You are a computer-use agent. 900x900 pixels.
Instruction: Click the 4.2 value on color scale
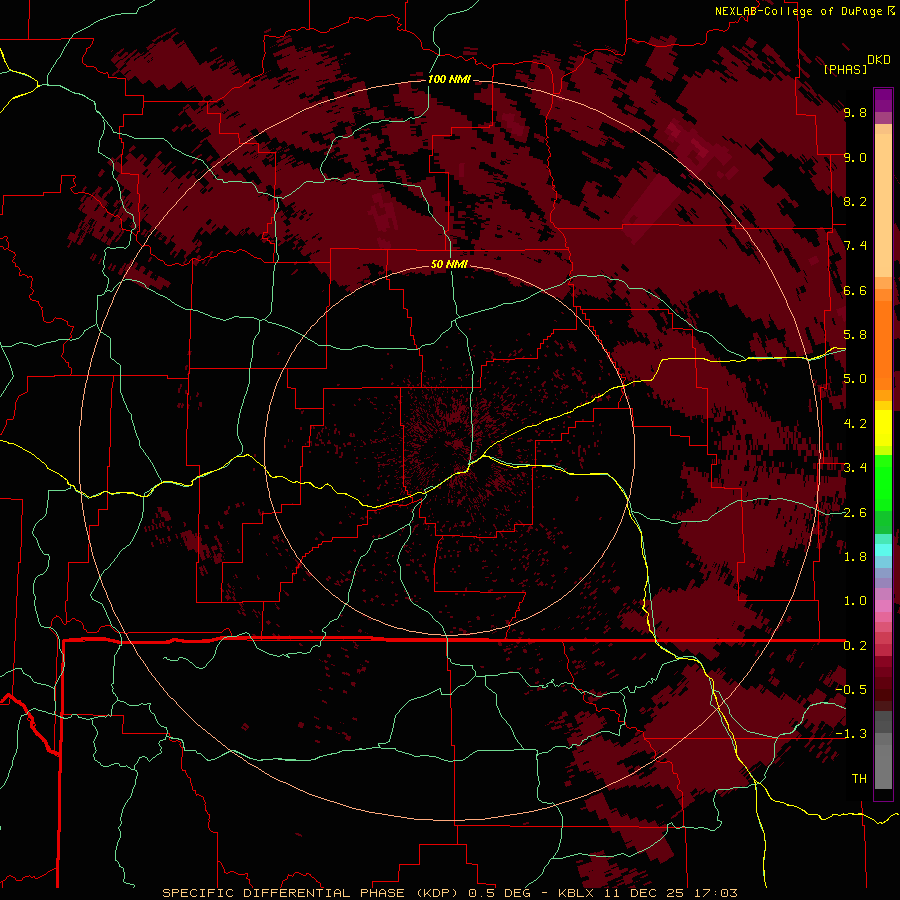855,424
